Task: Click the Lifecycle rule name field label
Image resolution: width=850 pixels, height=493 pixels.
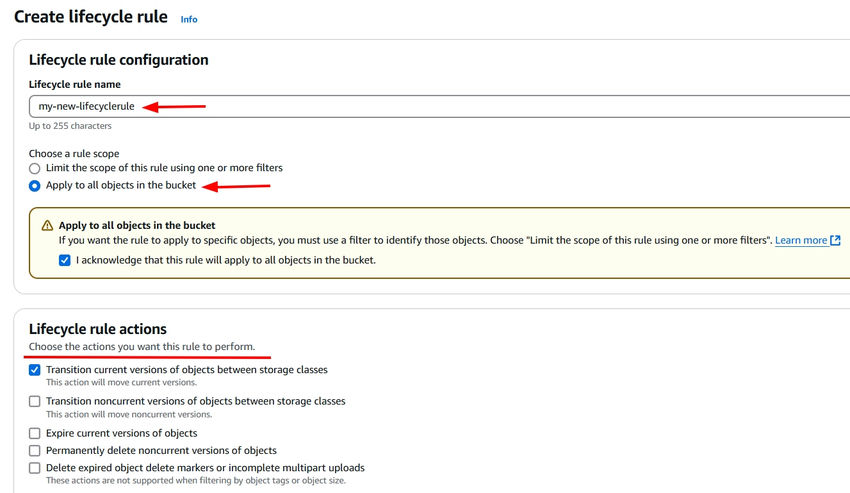Action: pos(74,84)
